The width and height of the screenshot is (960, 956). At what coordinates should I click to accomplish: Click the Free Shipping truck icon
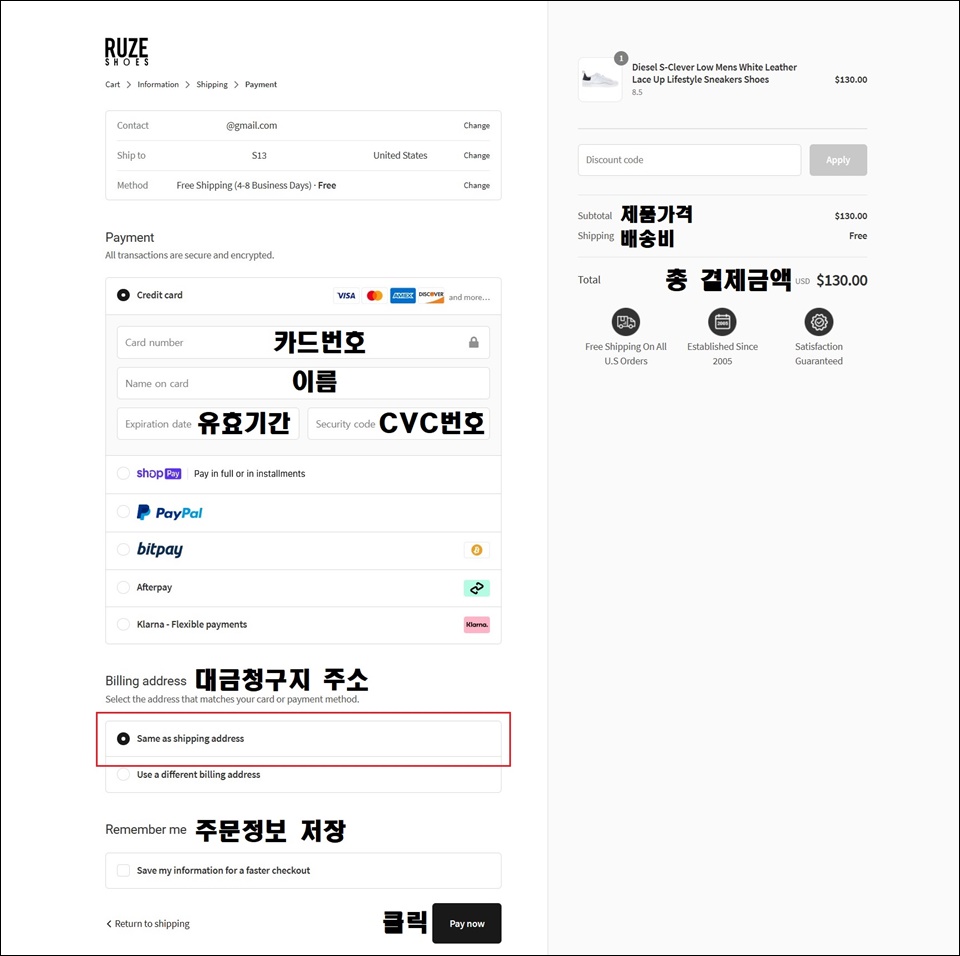tap(626, 322)
